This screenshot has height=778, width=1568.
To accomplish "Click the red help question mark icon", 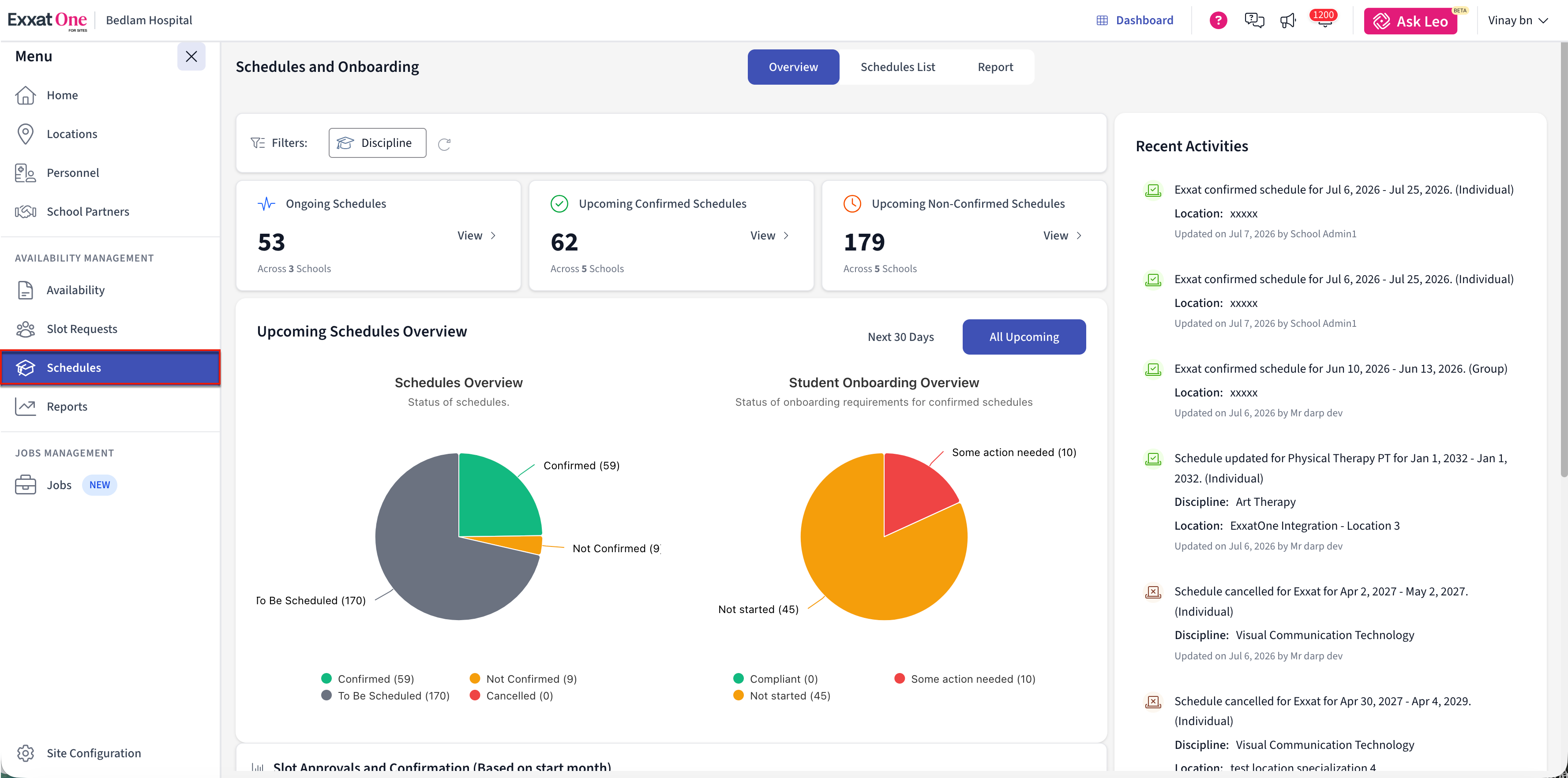I will (1218, 20).
